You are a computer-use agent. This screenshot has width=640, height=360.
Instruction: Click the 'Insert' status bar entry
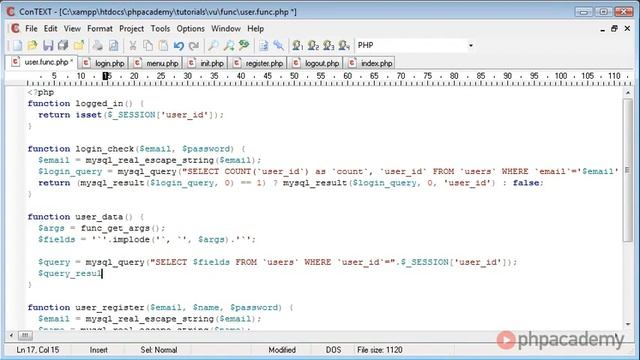coord(98,350)
